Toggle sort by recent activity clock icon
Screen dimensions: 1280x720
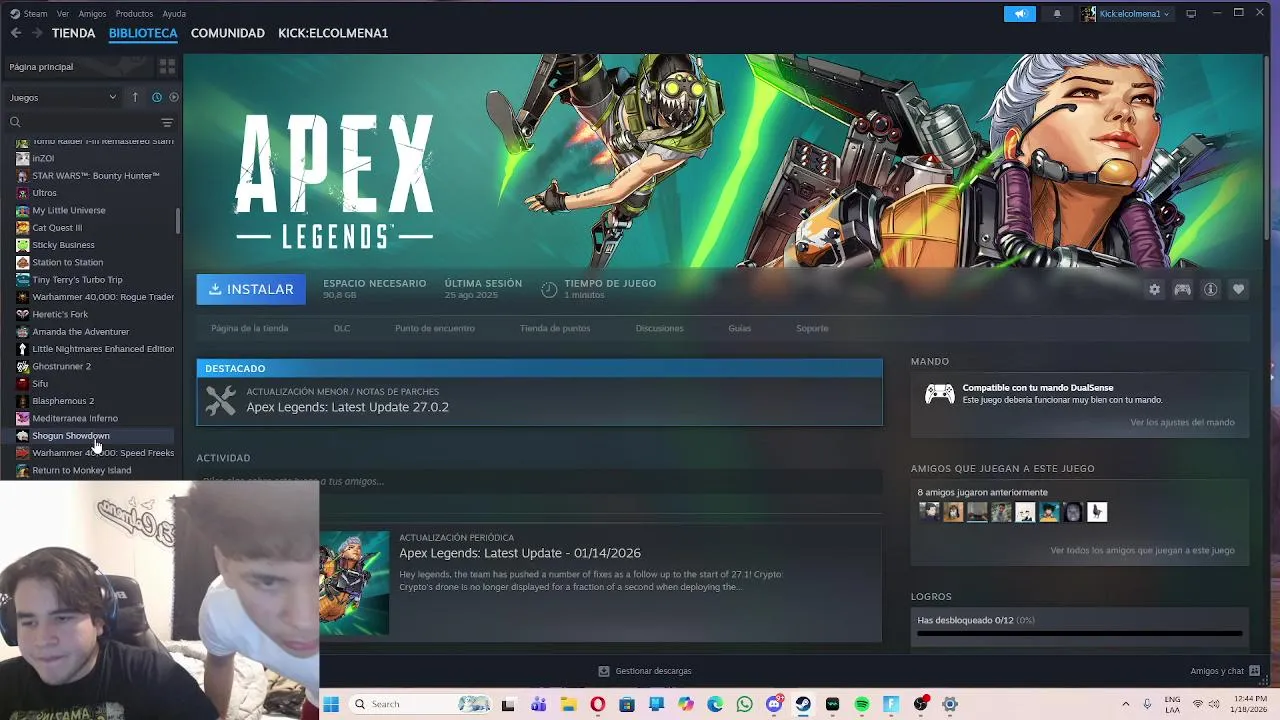pyautogui.click(x=157, y=97)
